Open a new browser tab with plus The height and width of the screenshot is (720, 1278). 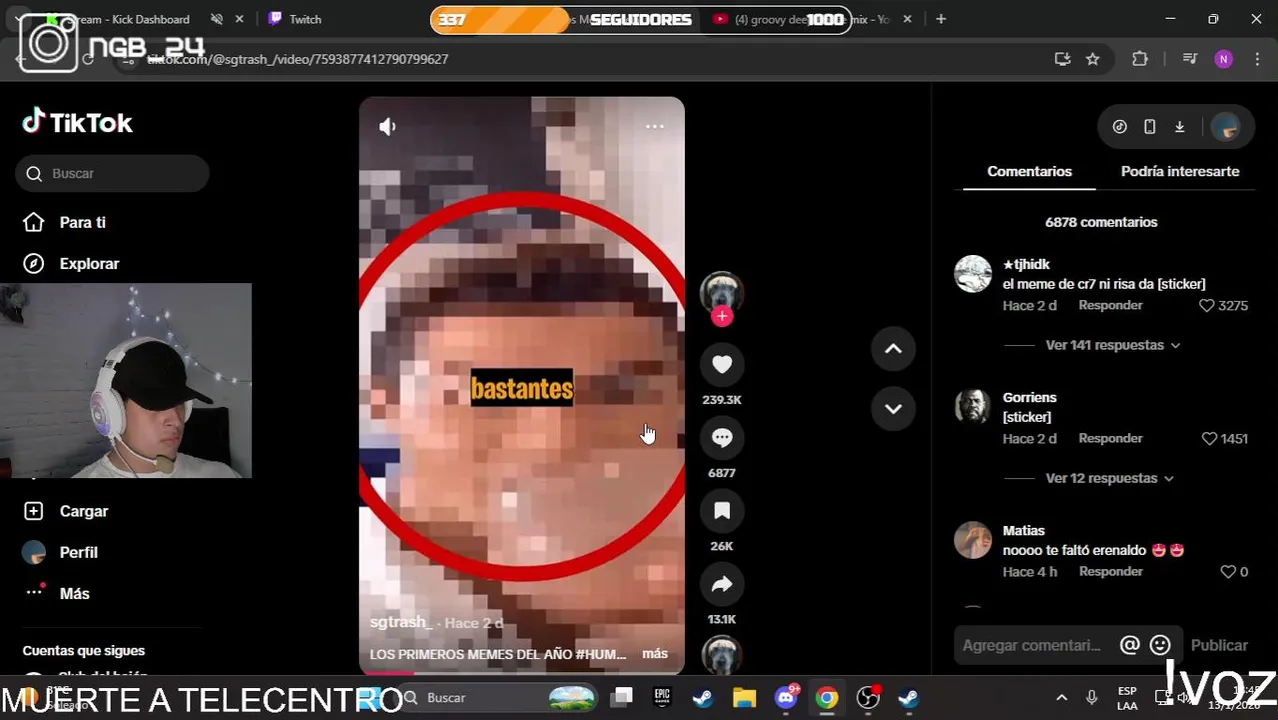pos(941,19)
